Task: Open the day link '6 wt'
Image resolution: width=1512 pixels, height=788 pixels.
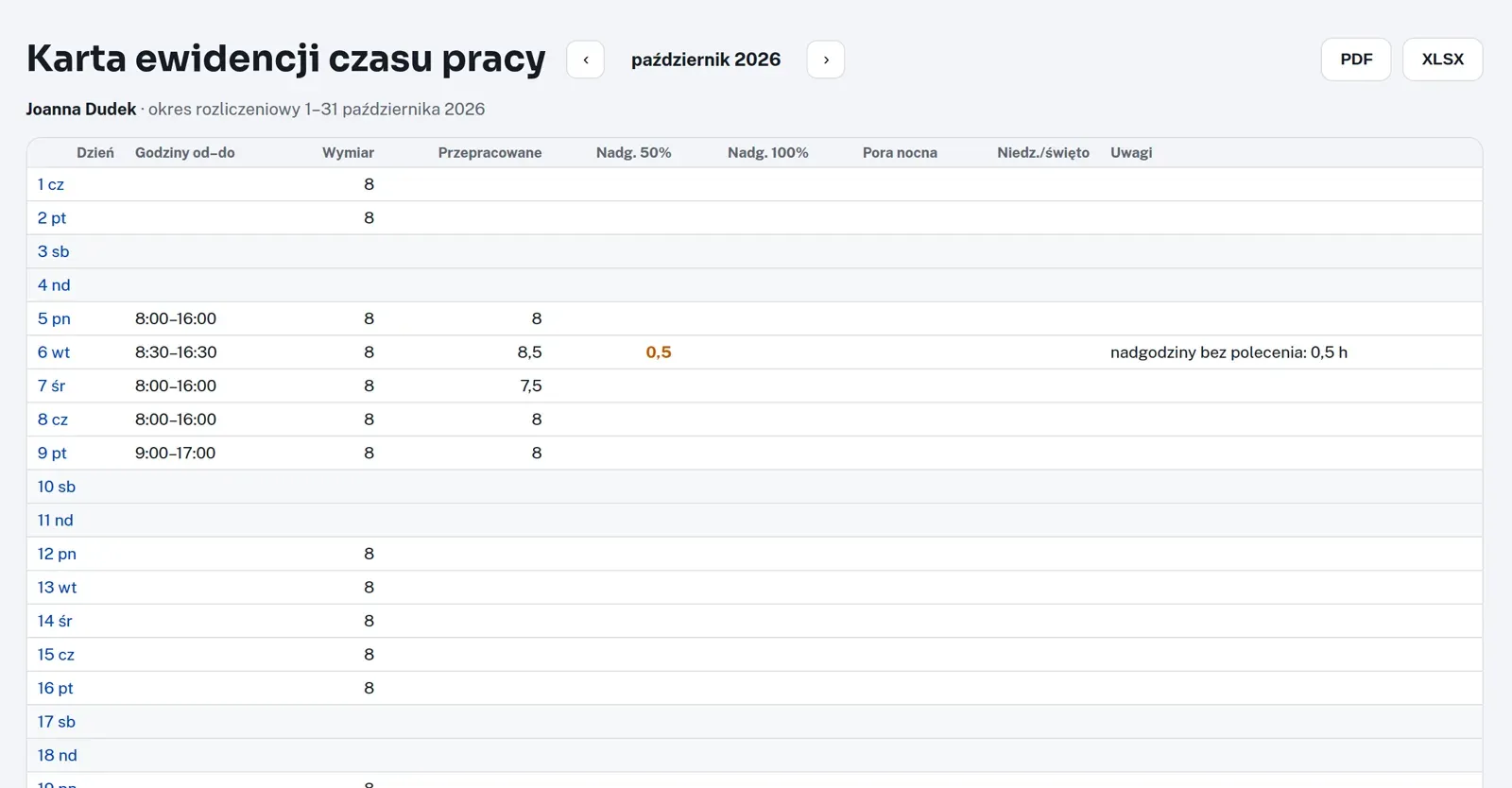Action: (54, 352)
